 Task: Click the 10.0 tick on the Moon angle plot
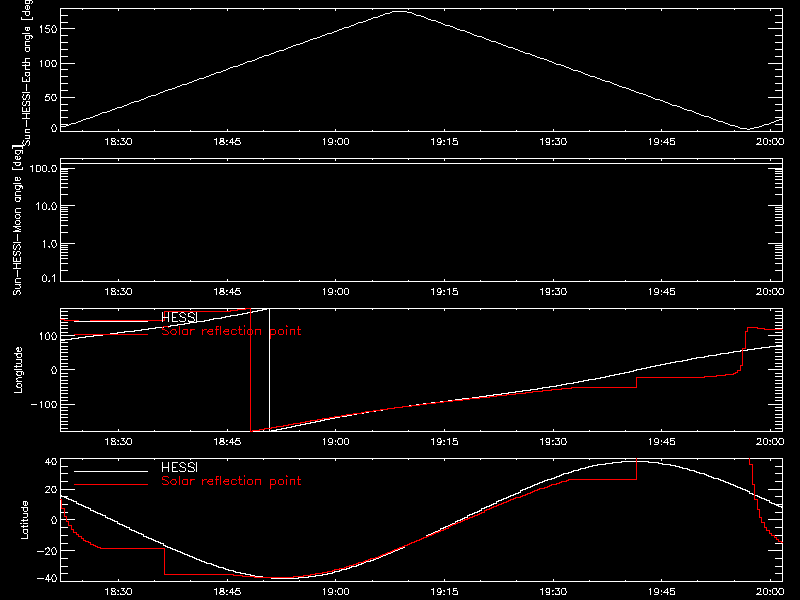tap(46, 207)
